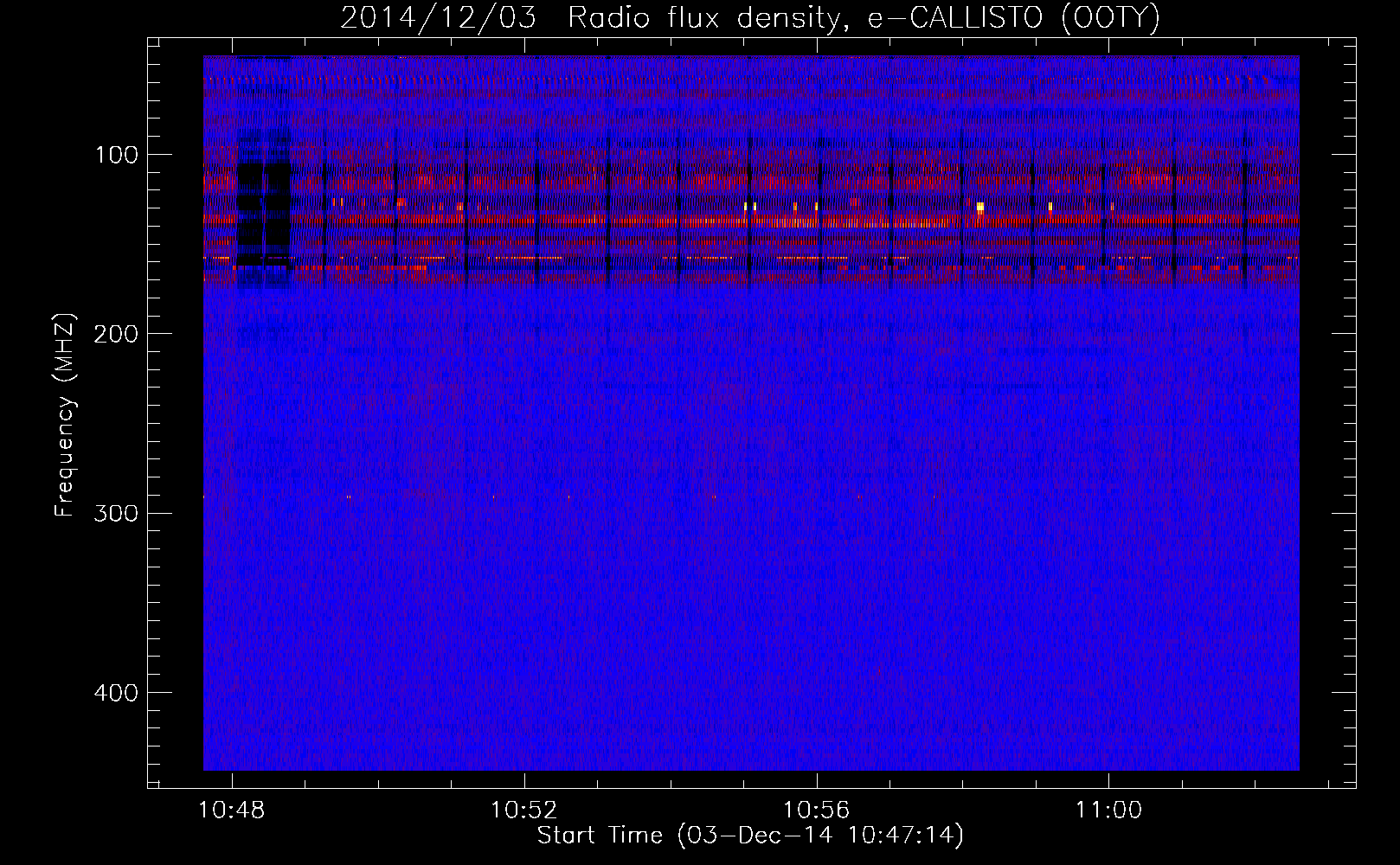Click the plot title mentioning e-CALLISTO (OOTY)
This screenshot has width=1400, height=865.
750,17
